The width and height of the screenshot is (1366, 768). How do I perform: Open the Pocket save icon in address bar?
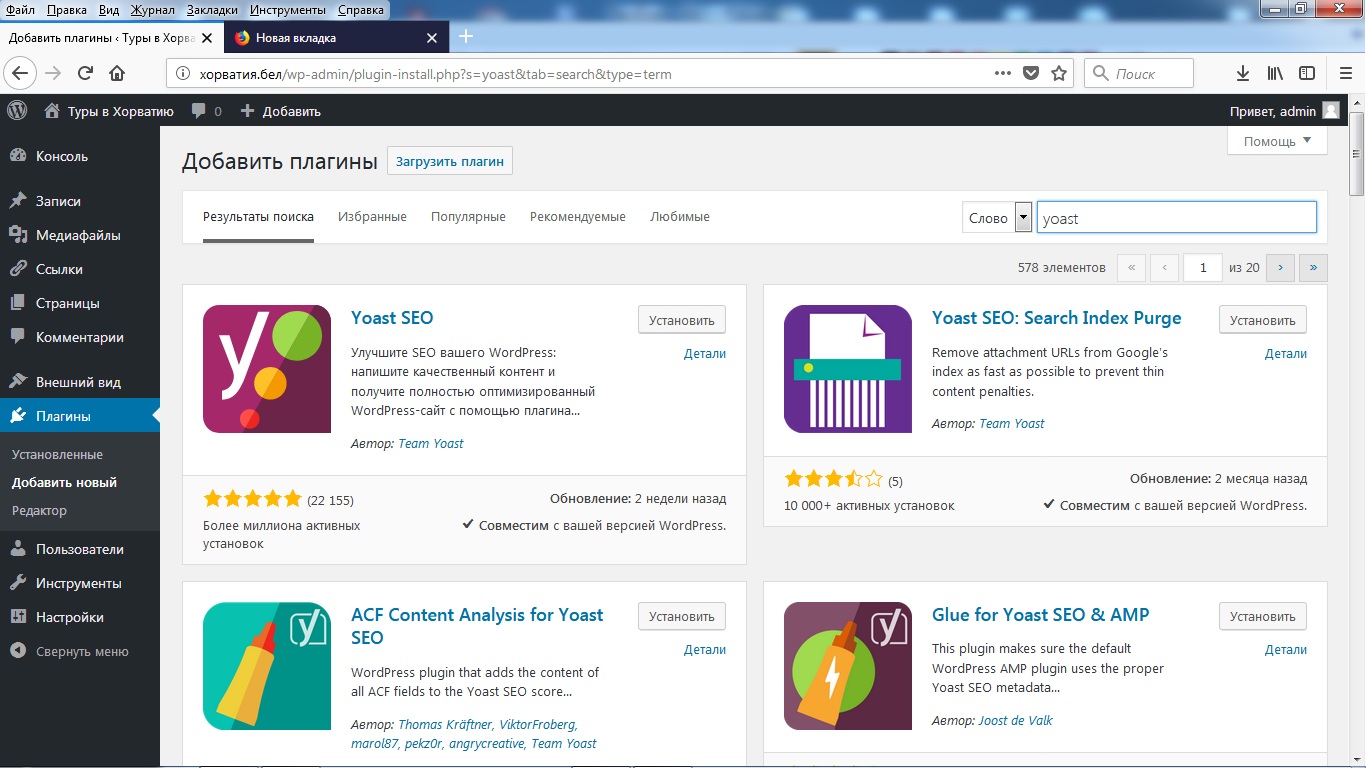[x=1031, y=73]
